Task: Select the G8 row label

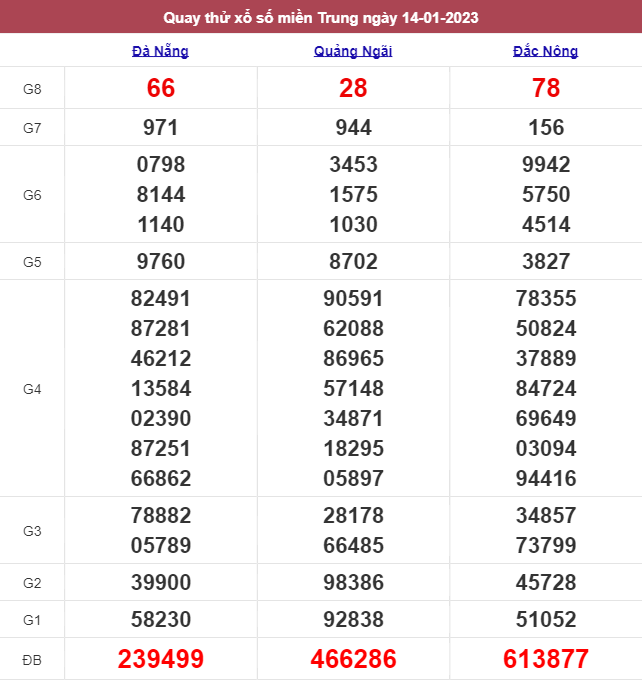Action: 32,89
